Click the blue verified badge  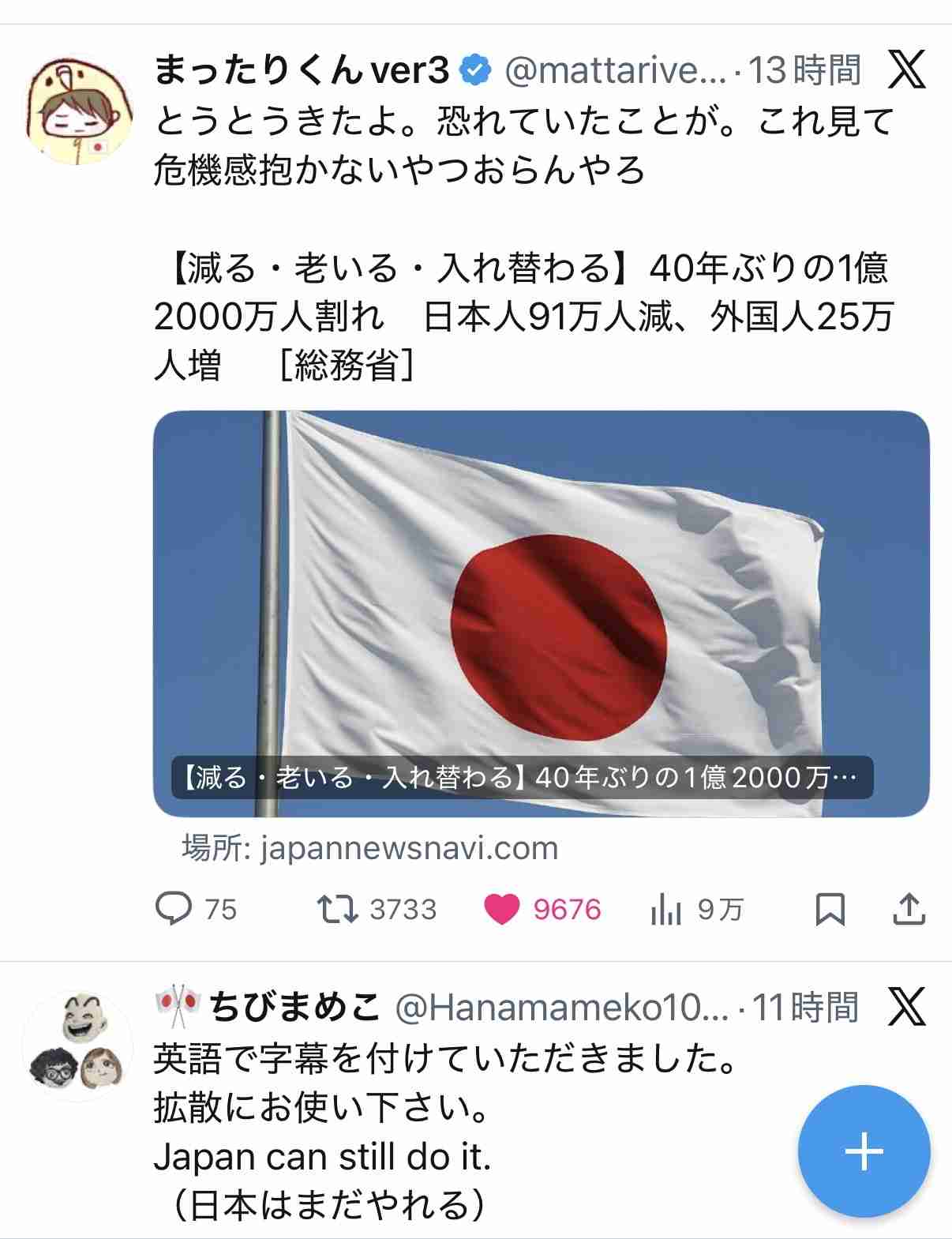point(475,71)
